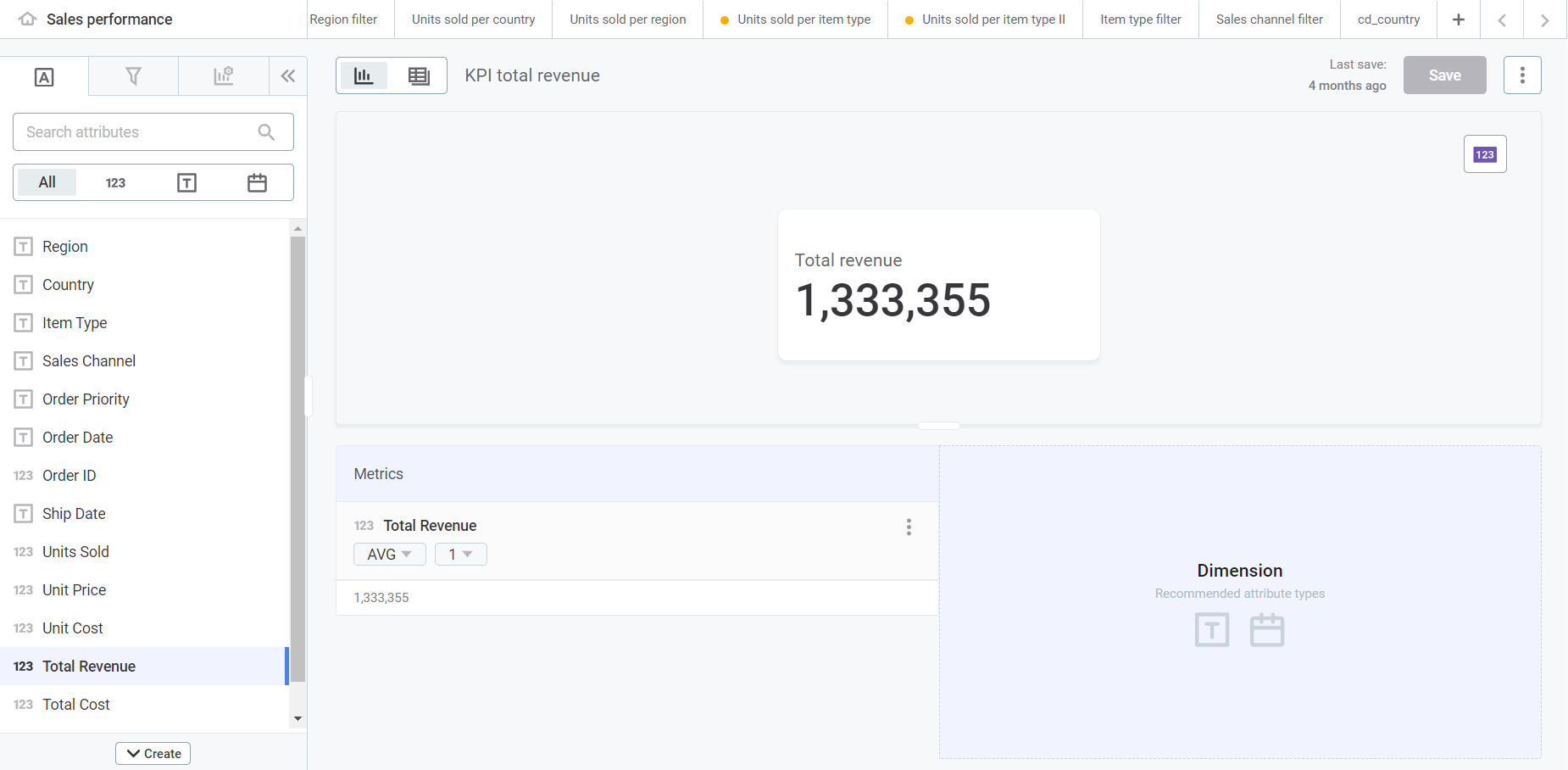1568x770 pixels.
Task: Click the recommended metrics panel icon
Action: (223, 75)
